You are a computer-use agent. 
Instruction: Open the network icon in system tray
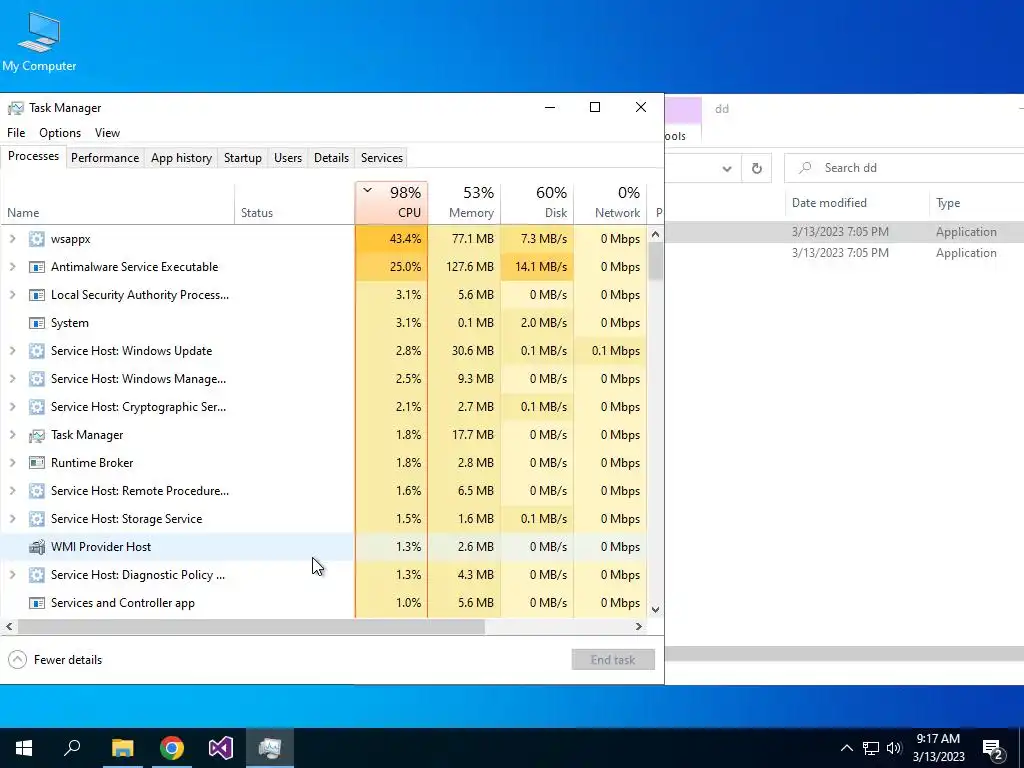click(x=871, y=748)
